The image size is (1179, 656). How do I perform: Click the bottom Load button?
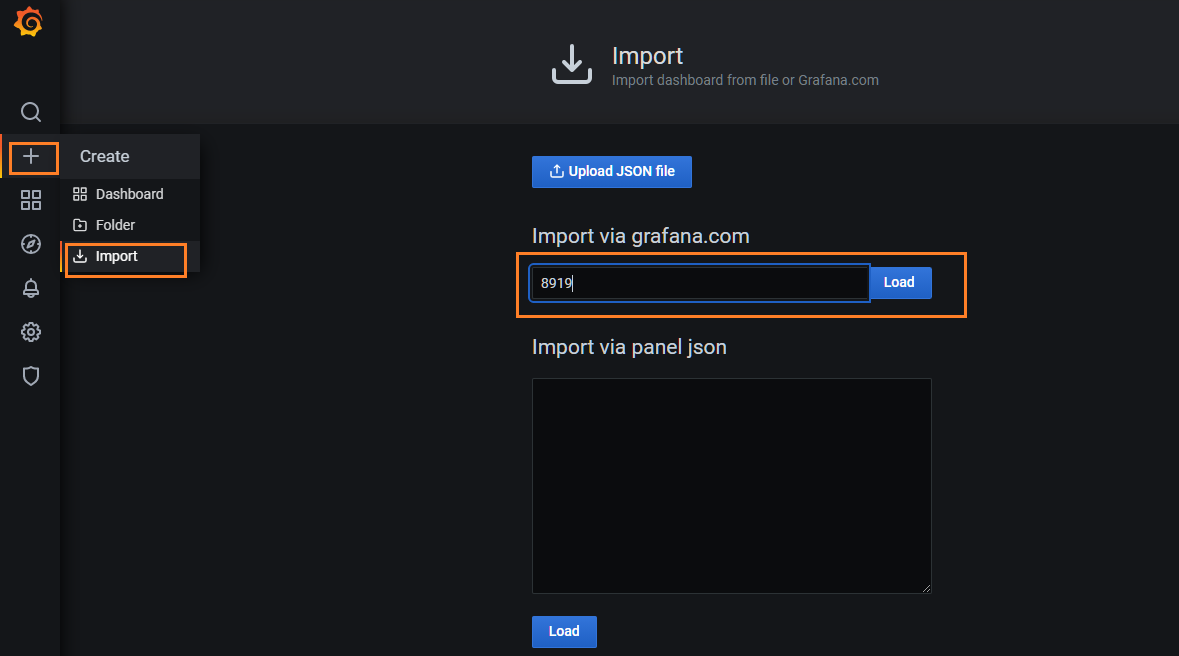[564, 631]
